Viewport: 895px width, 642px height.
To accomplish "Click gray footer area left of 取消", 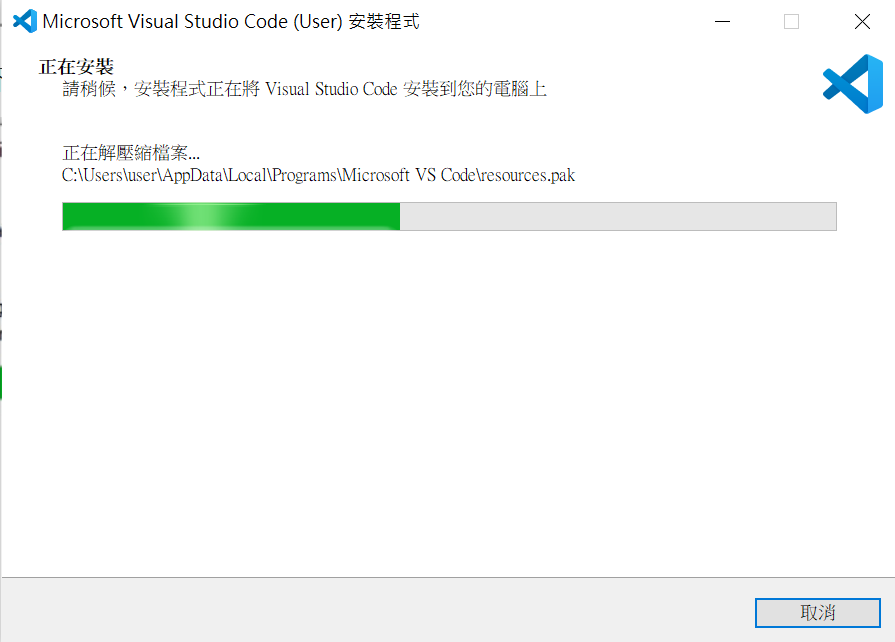I will click(x=377, y=611).
